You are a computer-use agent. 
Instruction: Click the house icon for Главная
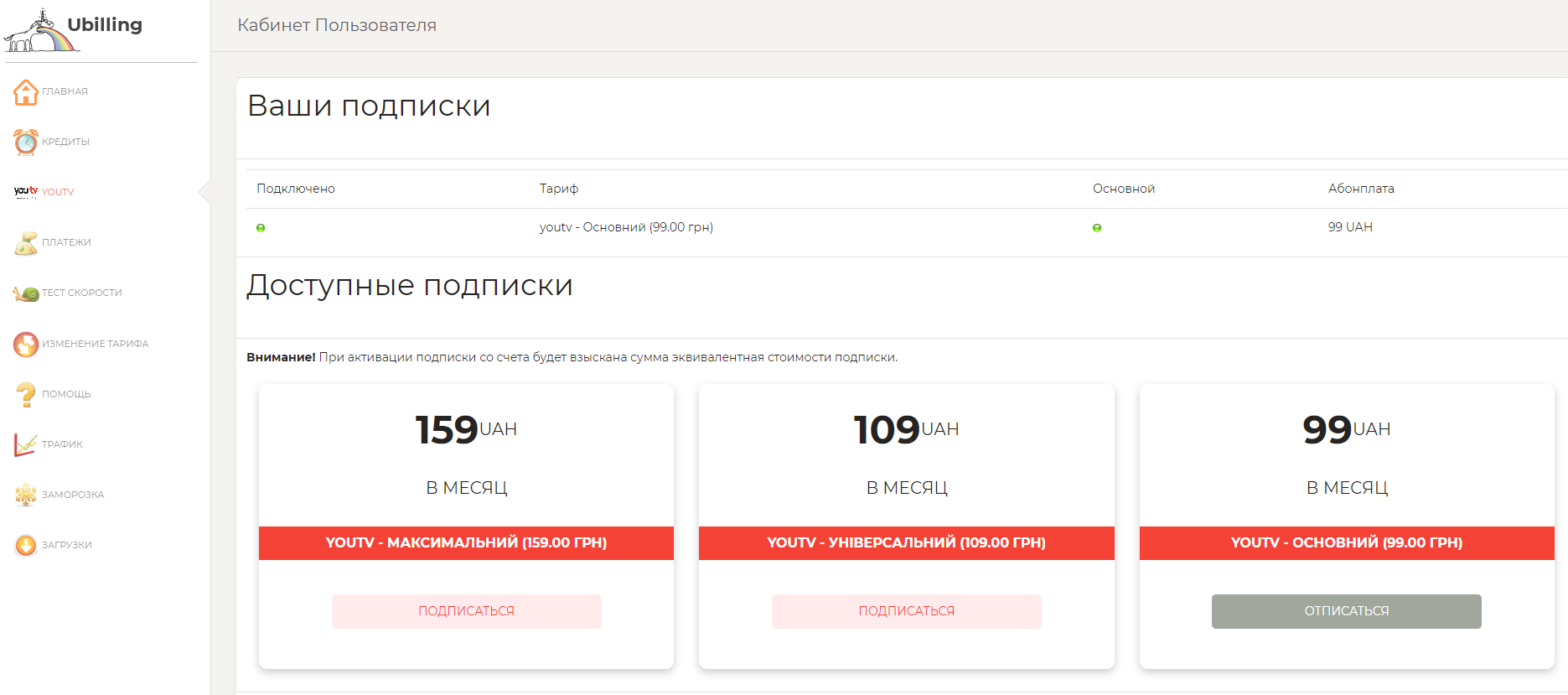(26, 92)
